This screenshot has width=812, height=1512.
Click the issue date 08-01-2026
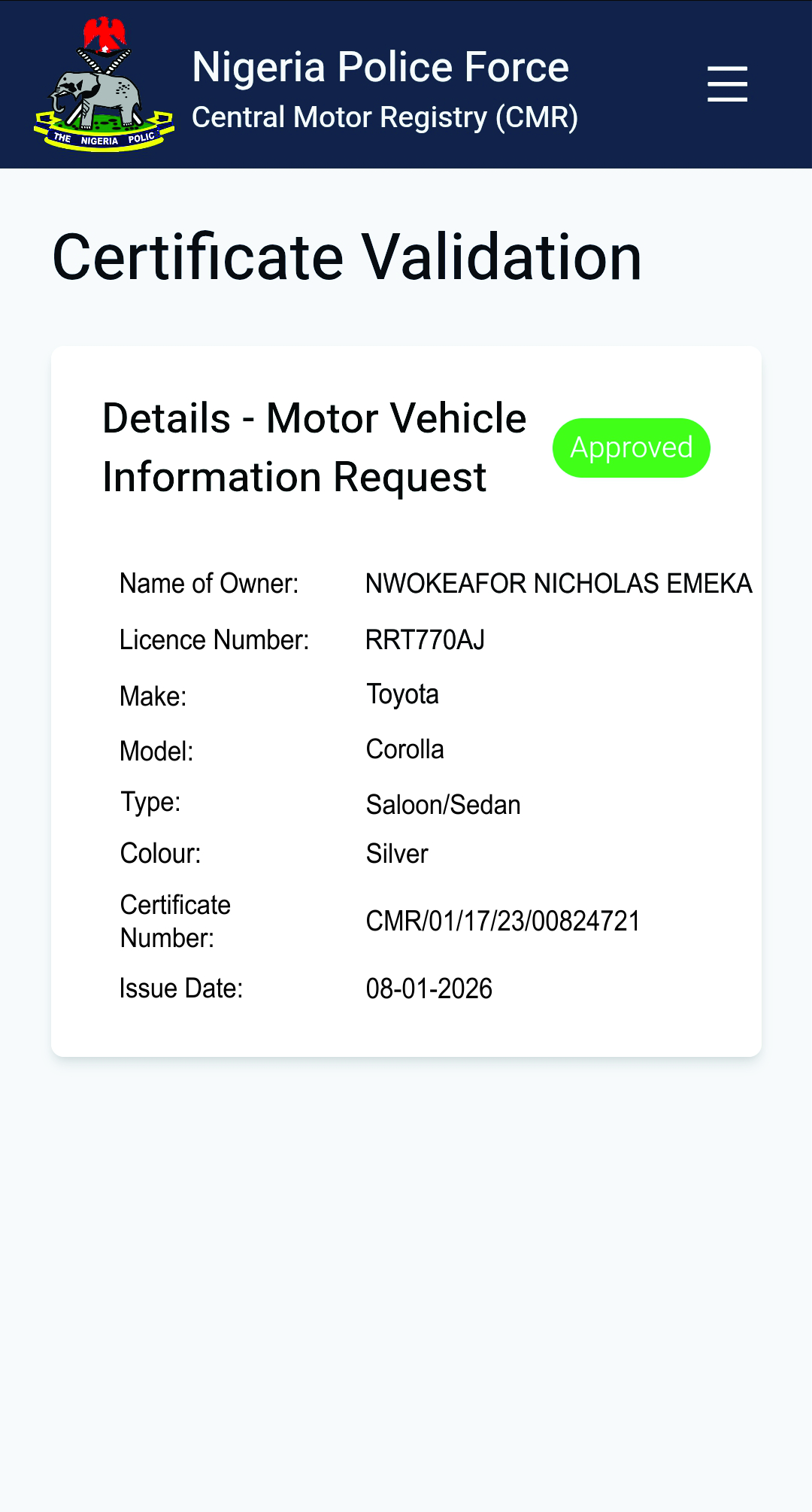429,988
